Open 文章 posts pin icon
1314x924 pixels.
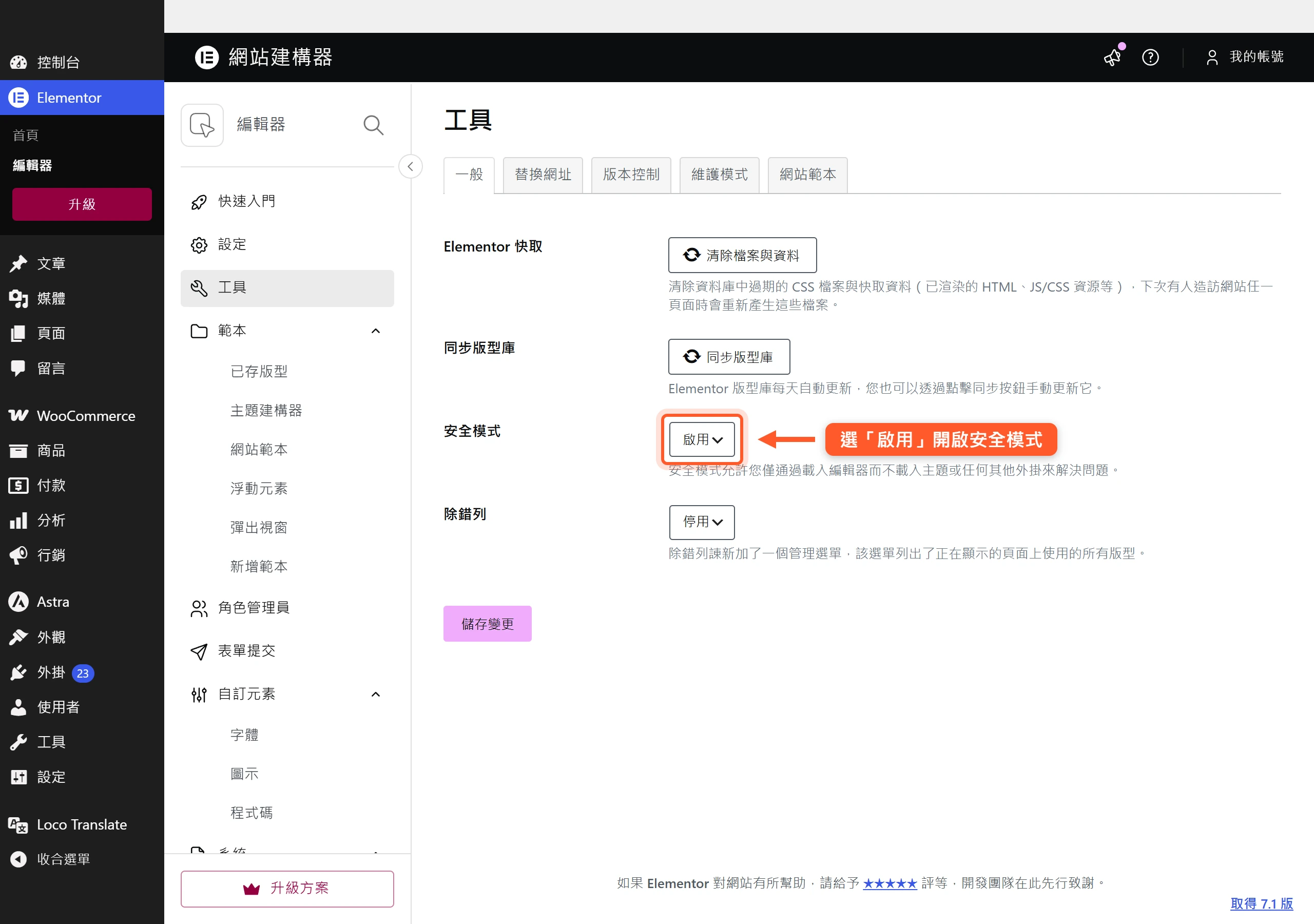(x=18, y=263)
